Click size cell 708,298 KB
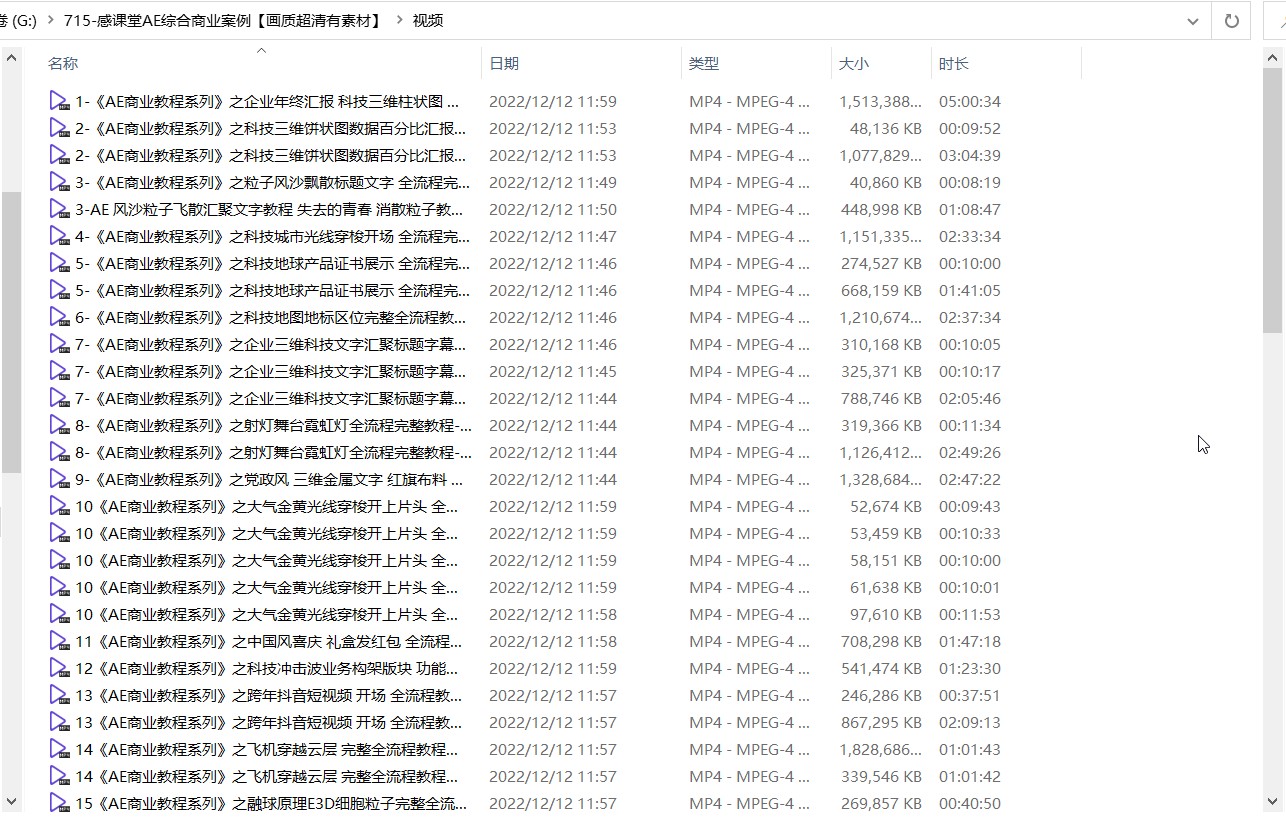Image resolution: width=1286 pixels, height=827 pixels. pos(885,641)
